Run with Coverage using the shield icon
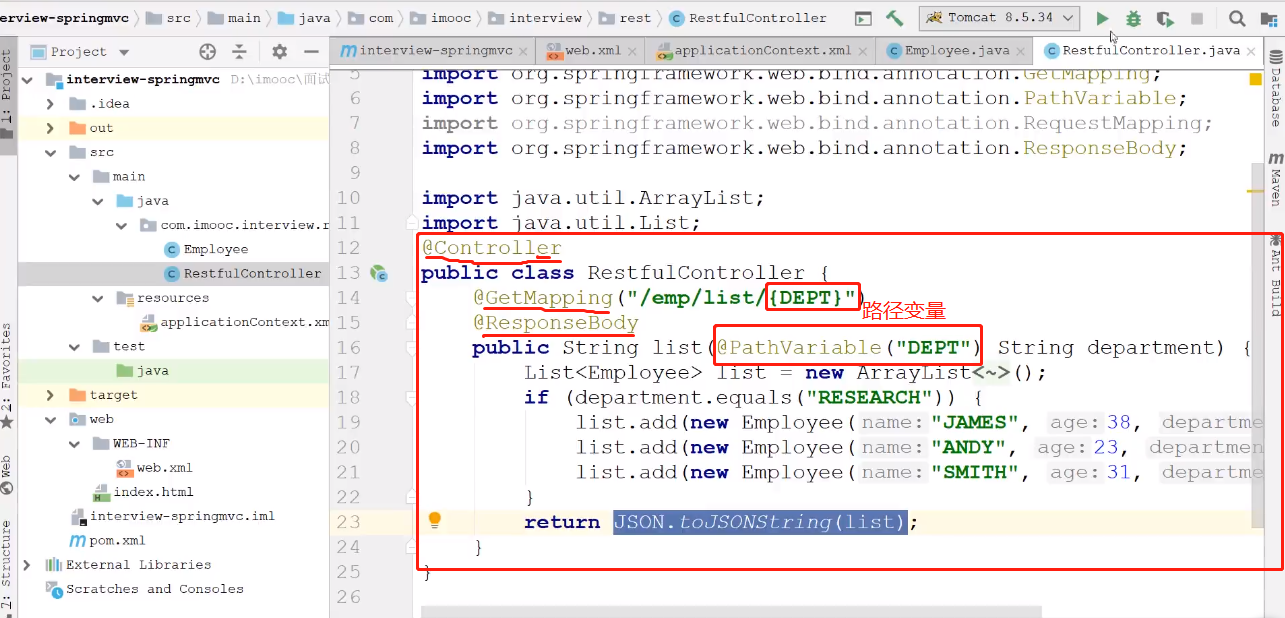The width and height of the screenshot is (1285, 618). click(1165, 18)
